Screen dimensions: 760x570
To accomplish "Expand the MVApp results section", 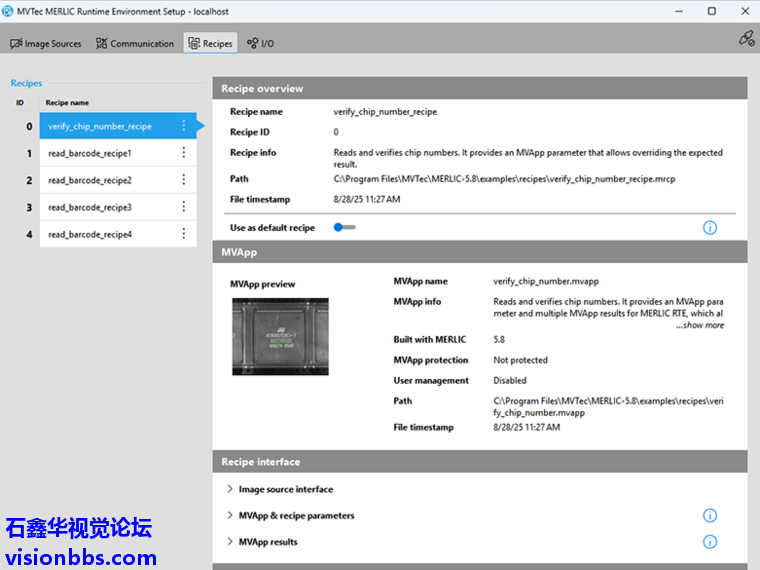I will pyautogui.click(x=267, y=542).
